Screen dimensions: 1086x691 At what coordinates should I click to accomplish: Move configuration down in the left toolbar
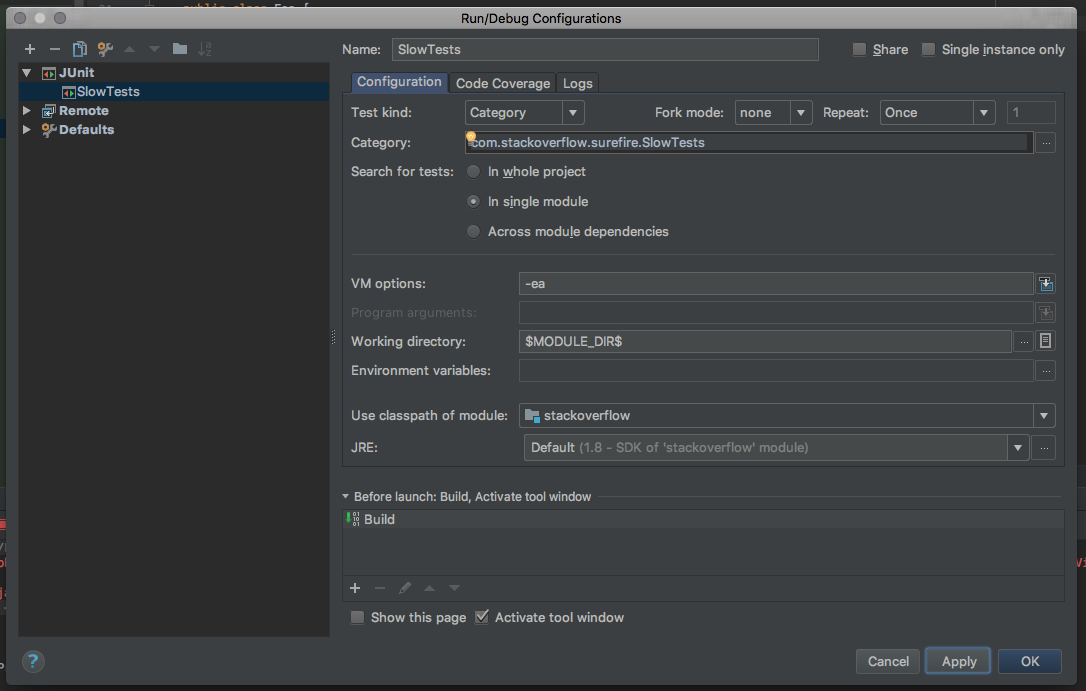(154, 49)
